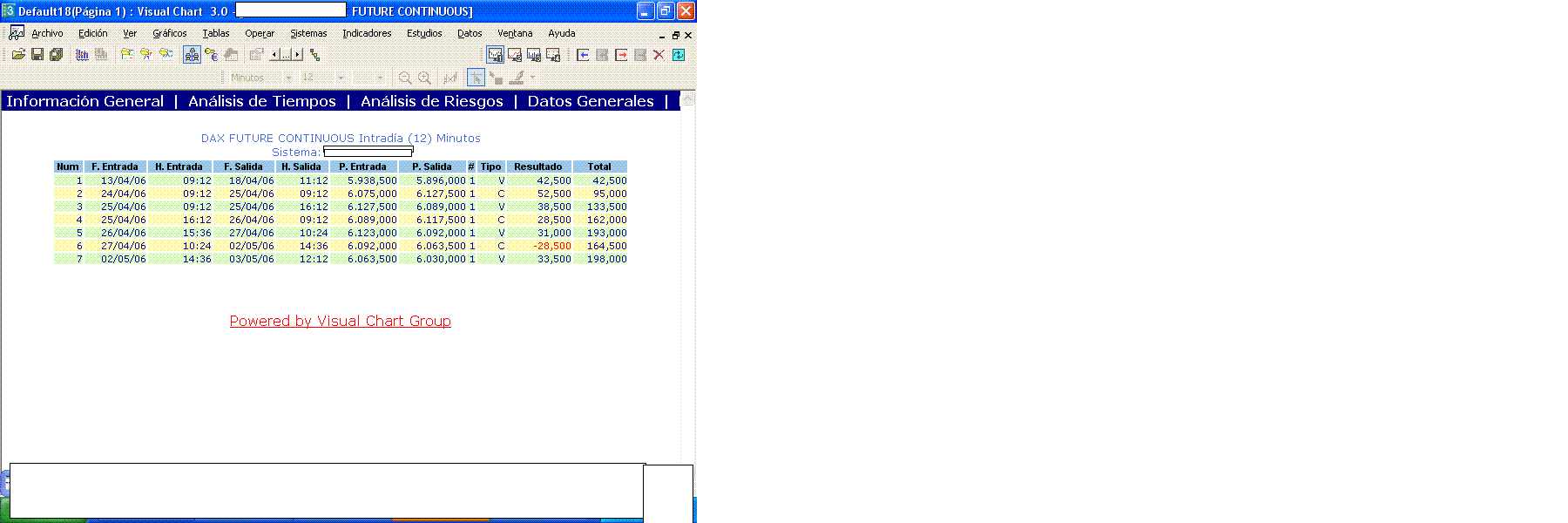The height and width of the screenshot is (523, 1568).
Task: Open file with the folder icon
Action: [x=18, y=55]
